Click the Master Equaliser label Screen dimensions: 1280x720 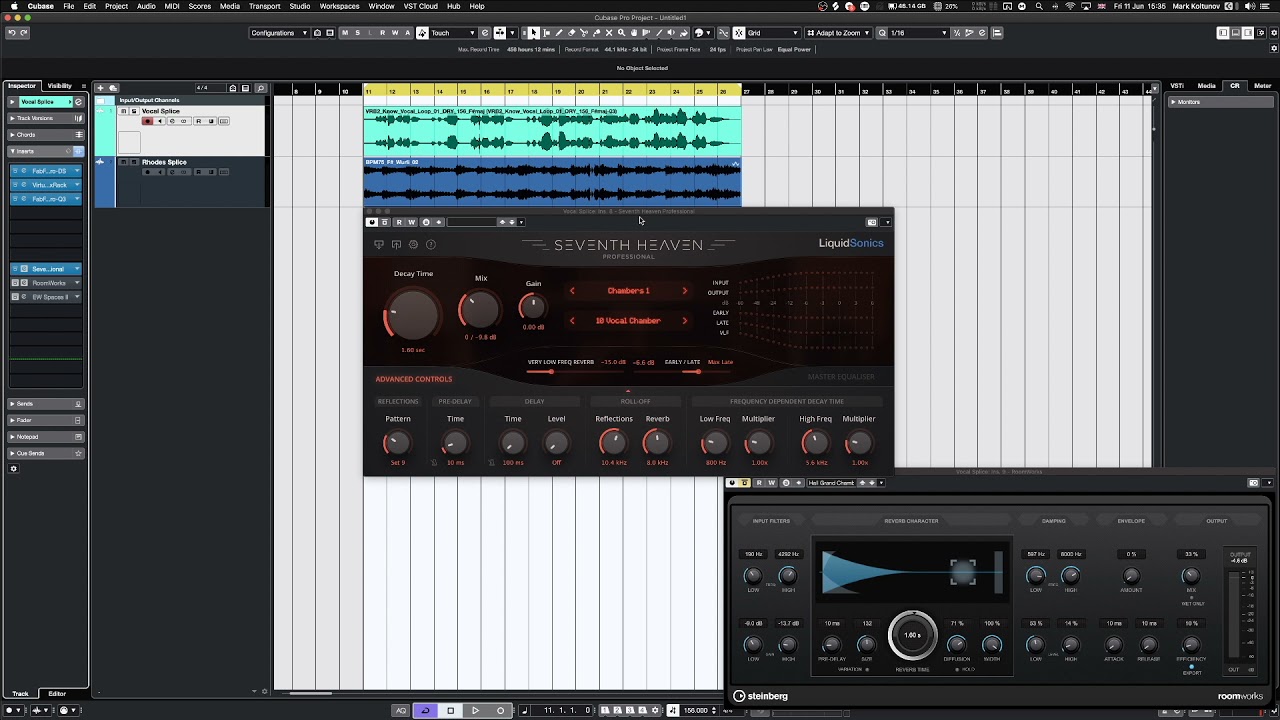(x=841, y=377)
